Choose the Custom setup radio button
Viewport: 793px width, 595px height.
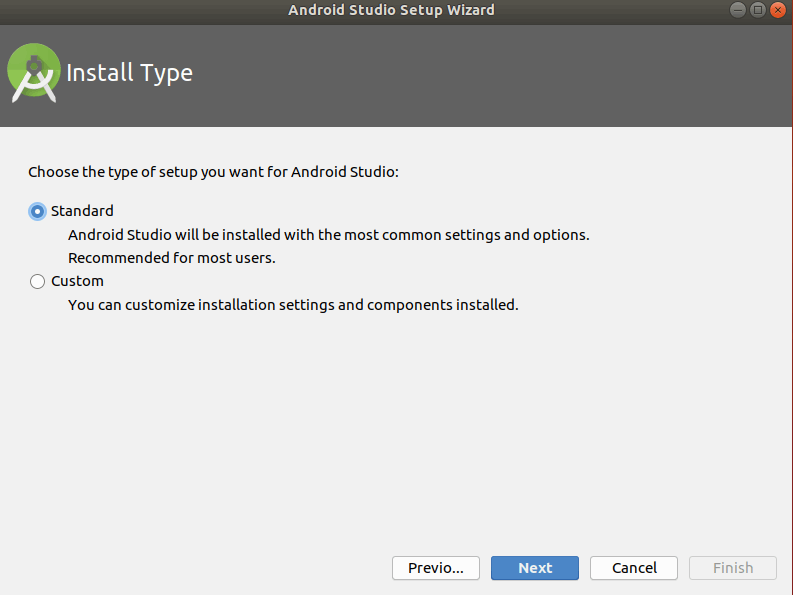37,281
